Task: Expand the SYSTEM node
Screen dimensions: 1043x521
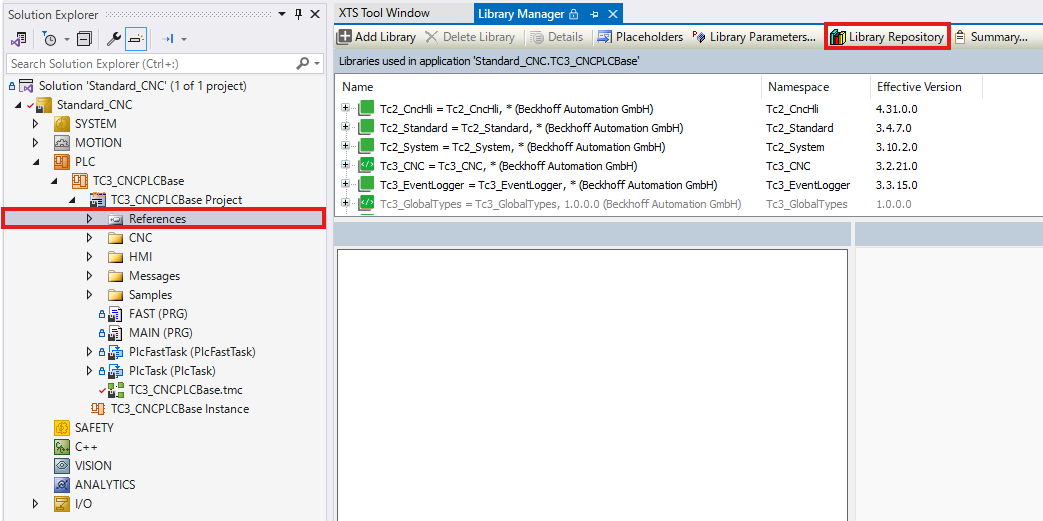Action: pos(36,124)
